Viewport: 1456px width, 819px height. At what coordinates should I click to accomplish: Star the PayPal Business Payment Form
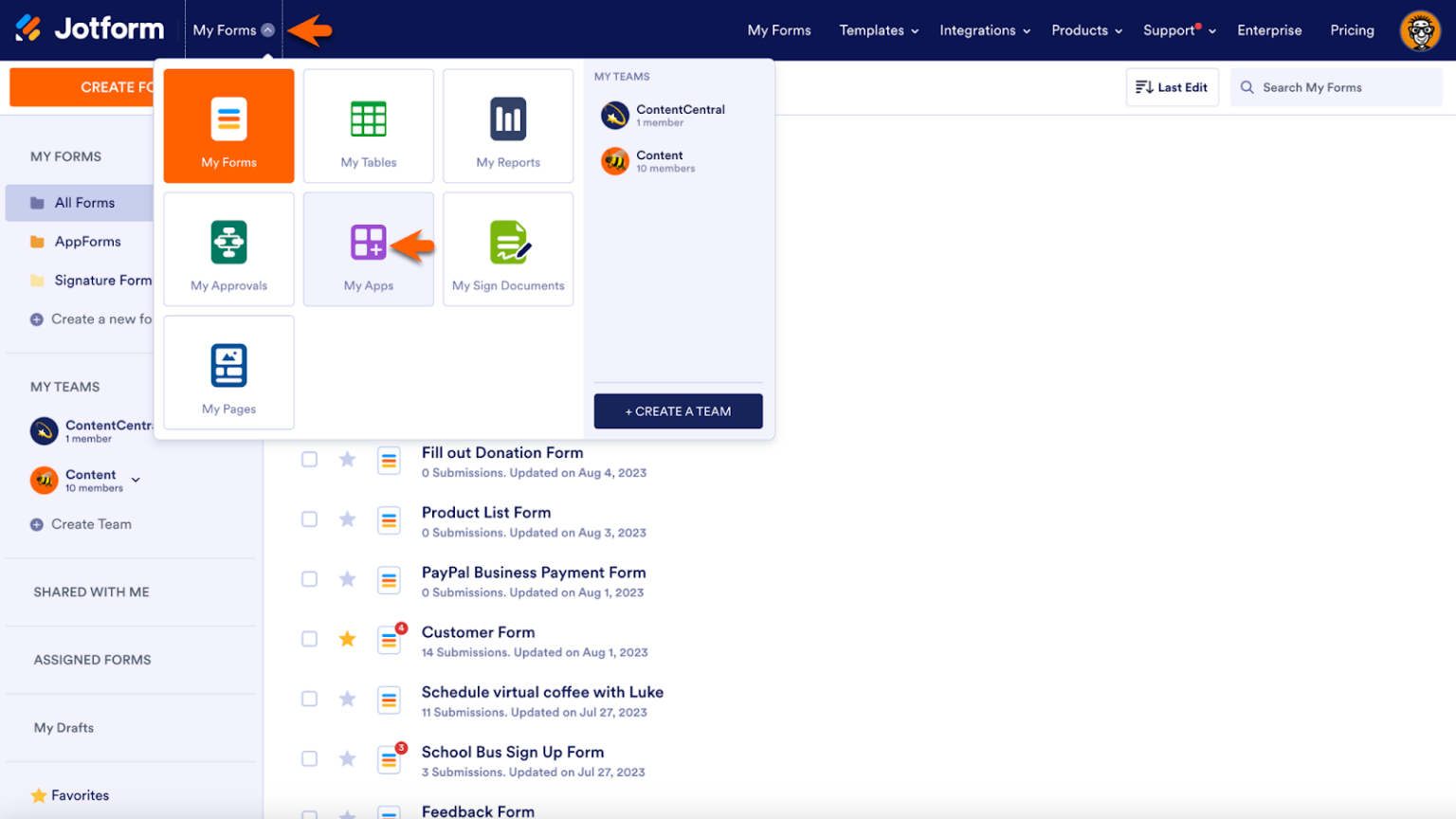347,579
